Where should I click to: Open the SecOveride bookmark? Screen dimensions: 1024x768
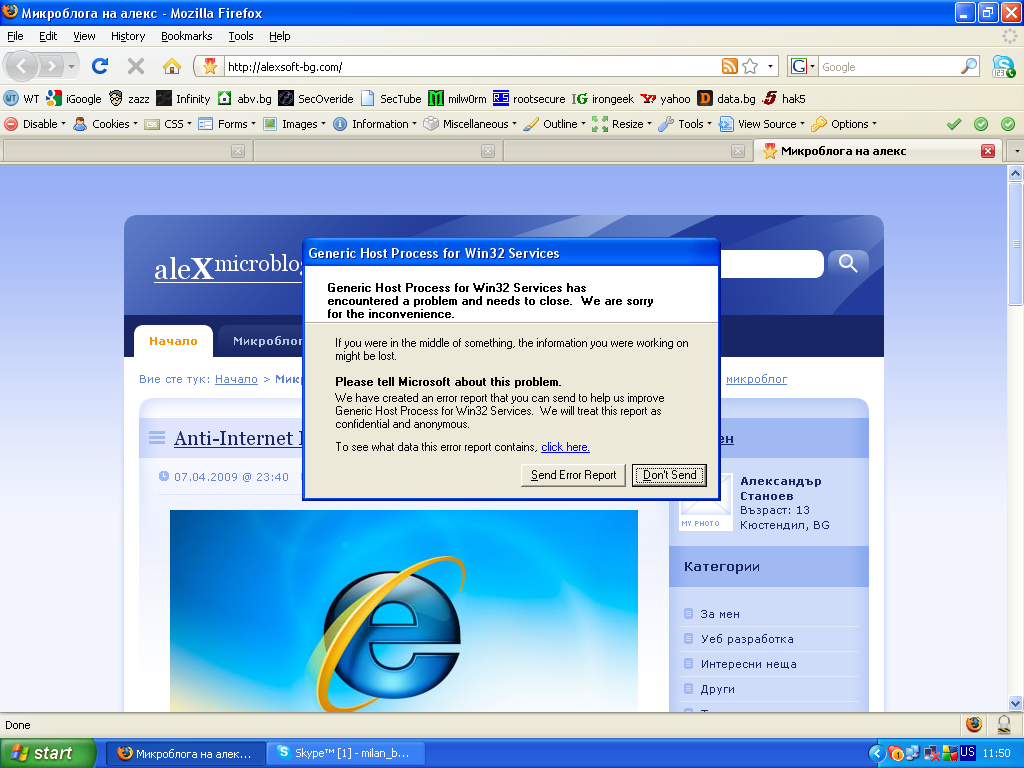pyautogui.click(x=316, y=99)
